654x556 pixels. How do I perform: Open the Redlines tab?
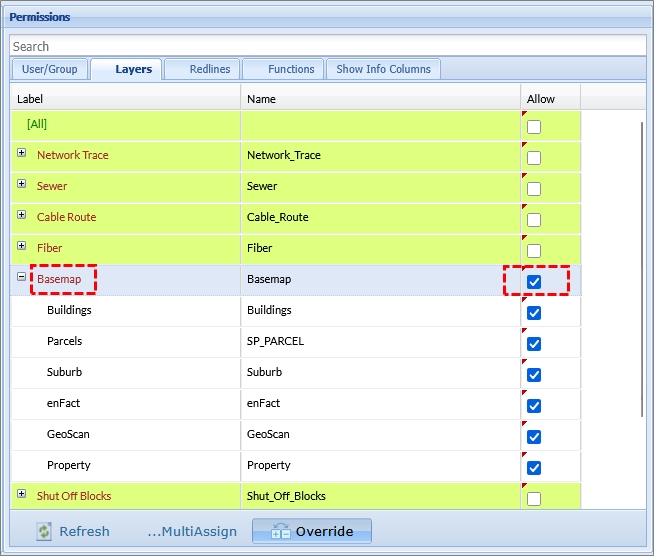pos(209,69)
